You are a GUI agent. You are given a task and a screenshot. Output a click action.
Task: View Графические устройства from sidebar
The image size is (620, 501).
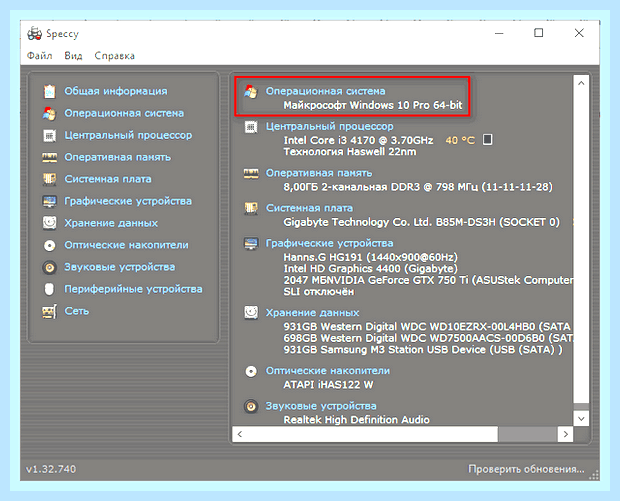(128, 201)
